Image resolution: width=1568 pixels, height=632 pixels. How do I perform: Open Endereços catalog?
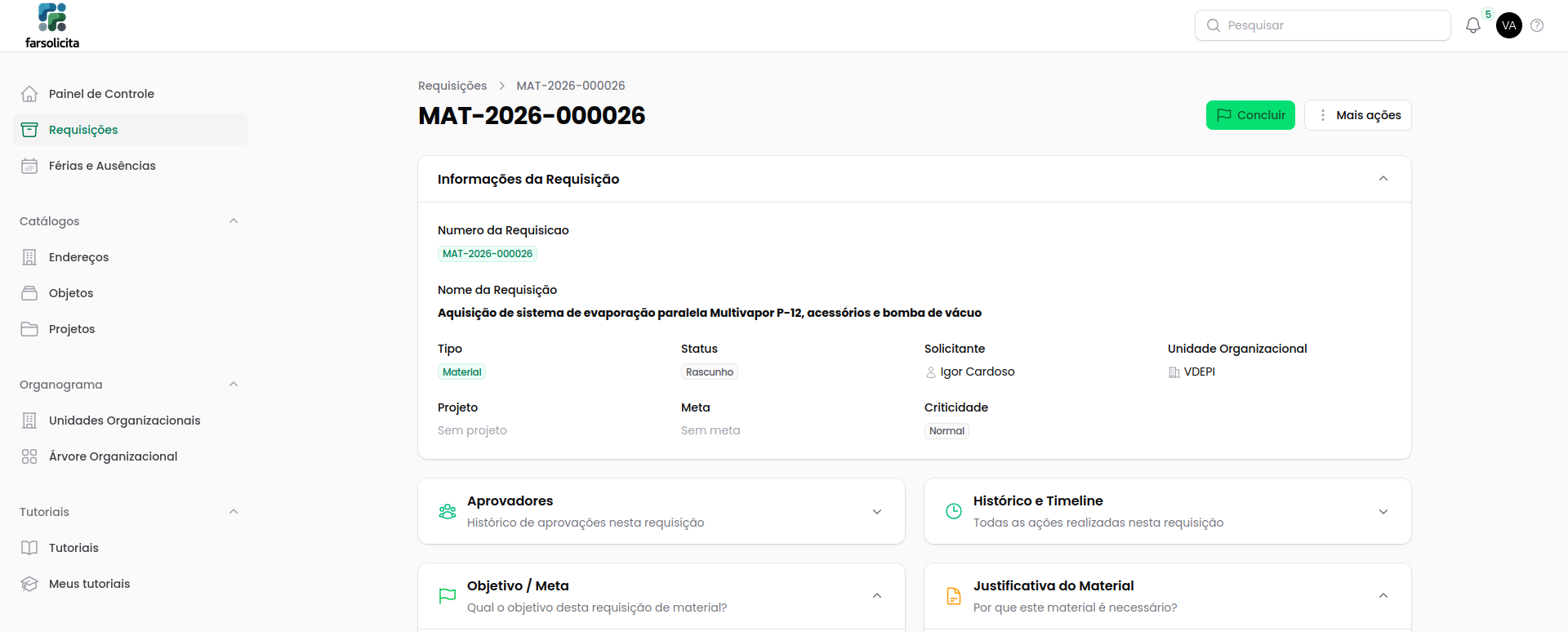pos(131,257)
